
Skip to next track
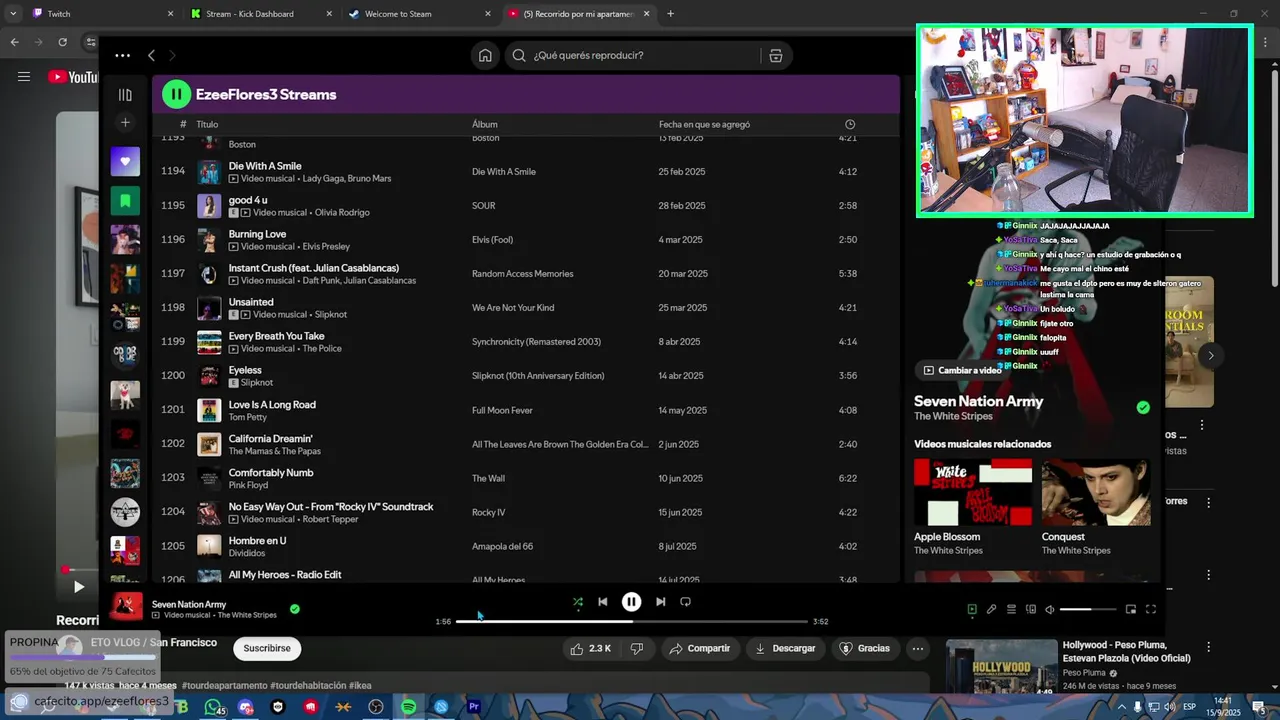click(x=660, y=602)
